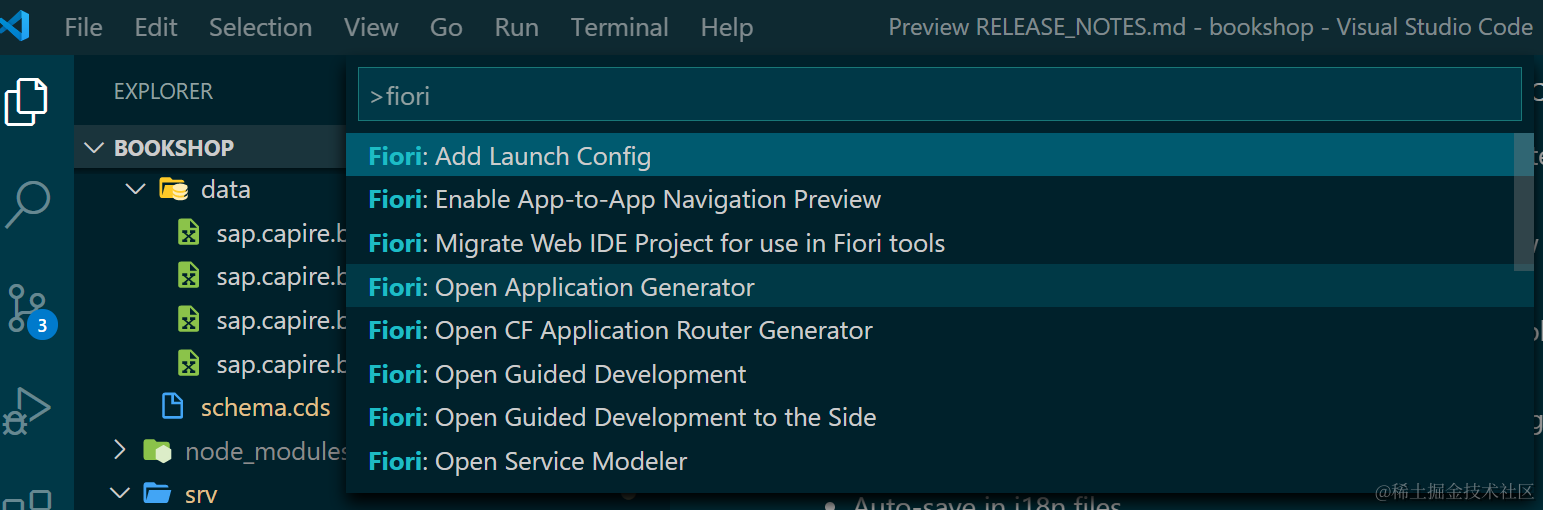The image size is (1543, 510).
Task: Open the Terminal menu
Action: 619,27
